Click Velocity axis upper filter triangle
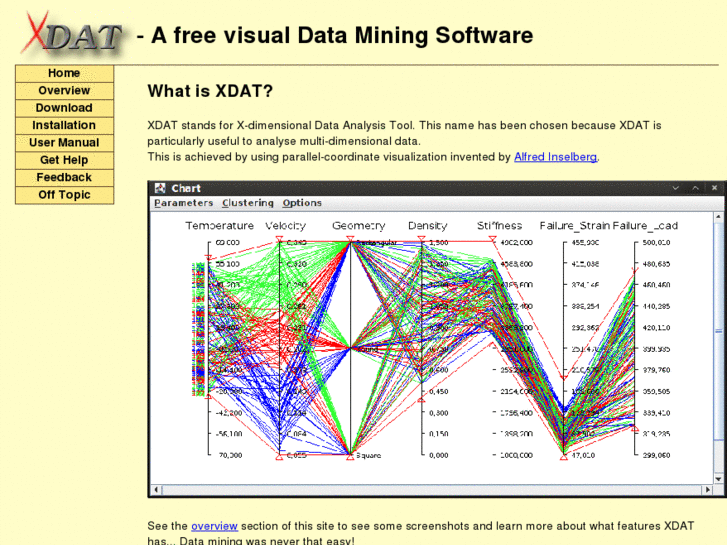 pyautogui.click(x=280, y=239)
